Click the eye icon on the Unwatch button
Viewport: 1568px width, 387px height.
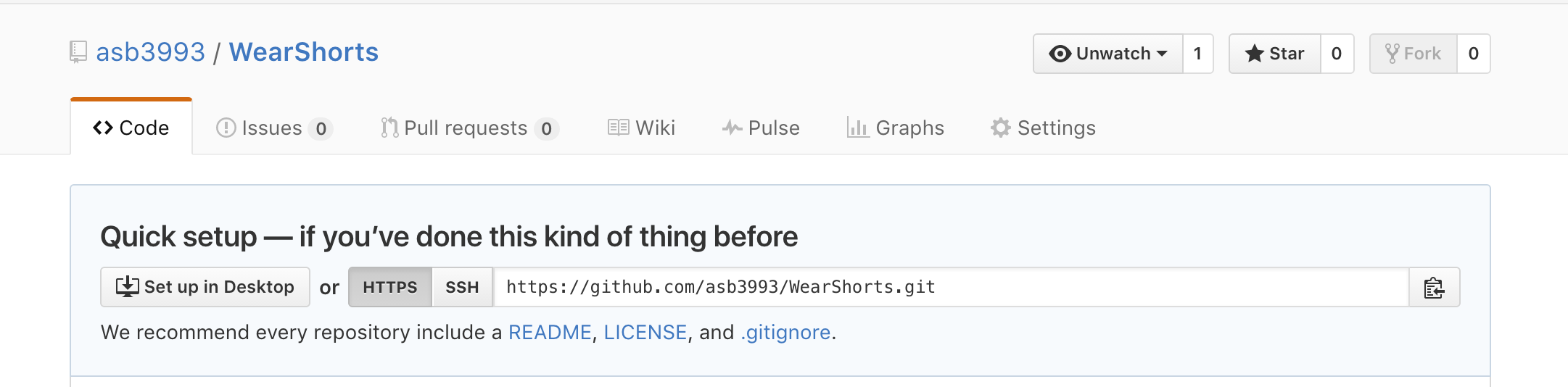tap(1060, 54)
